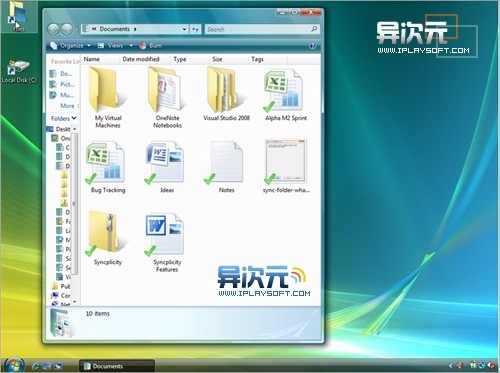Sort by the Name column header
The image size is (500, 373).
[100, 59]
